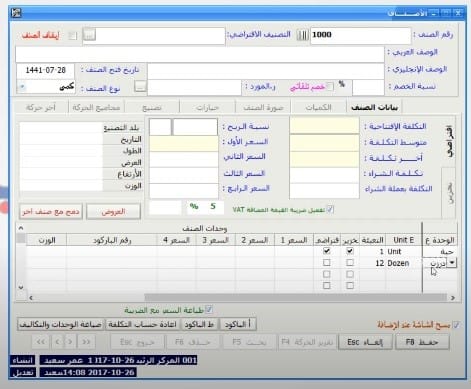Click the حذف F6 delete button

coord(192,342)
